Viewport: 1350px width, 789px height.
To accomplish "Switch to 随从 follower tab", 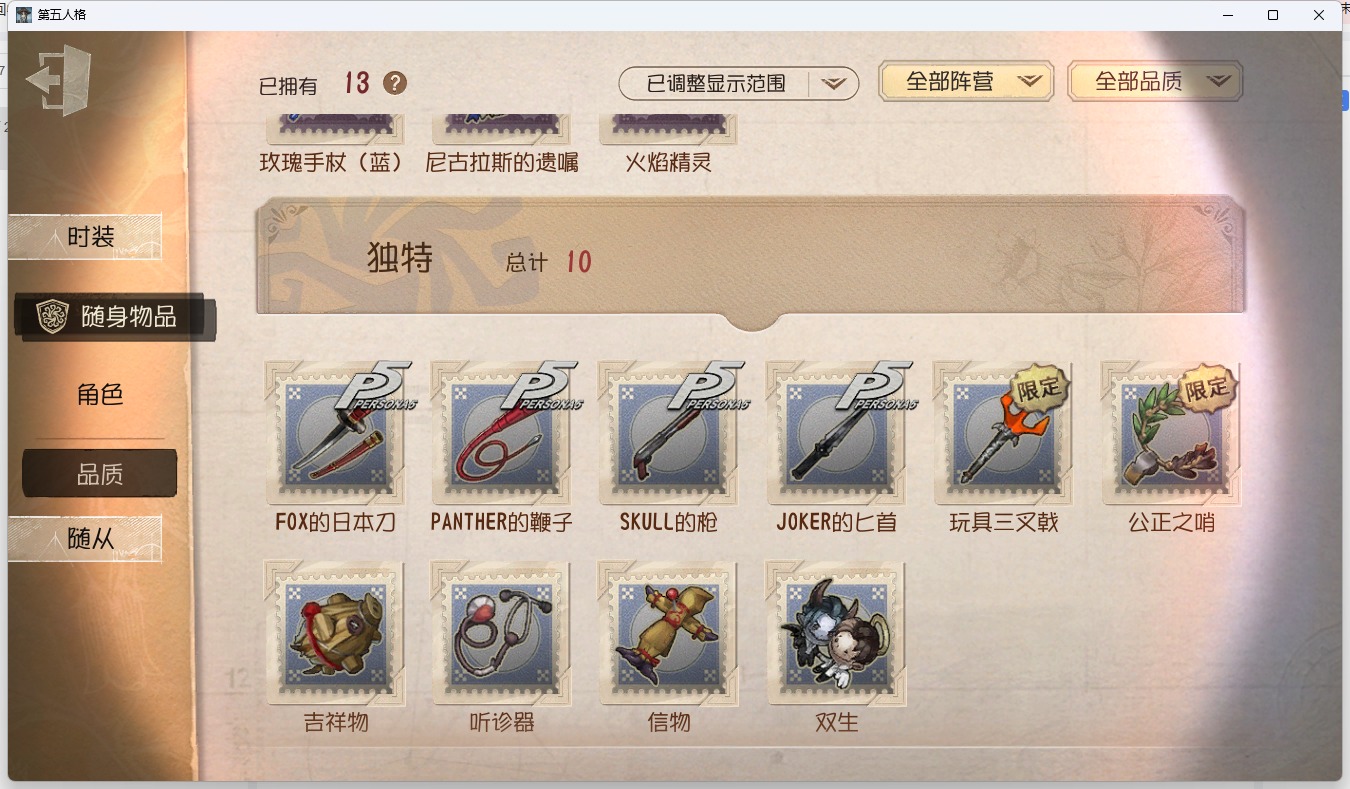I will pos(85,538).
